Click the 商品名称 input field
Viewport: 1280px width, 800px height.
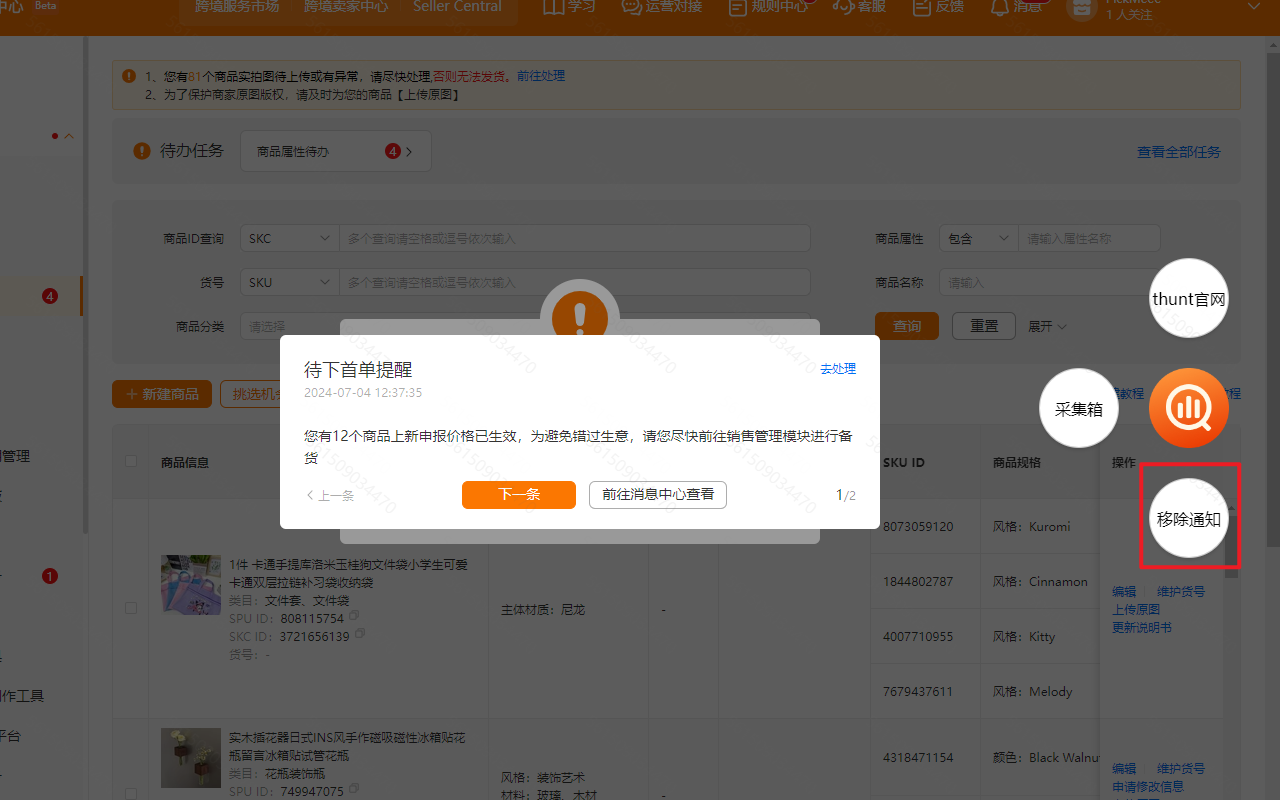point(1050,282)
